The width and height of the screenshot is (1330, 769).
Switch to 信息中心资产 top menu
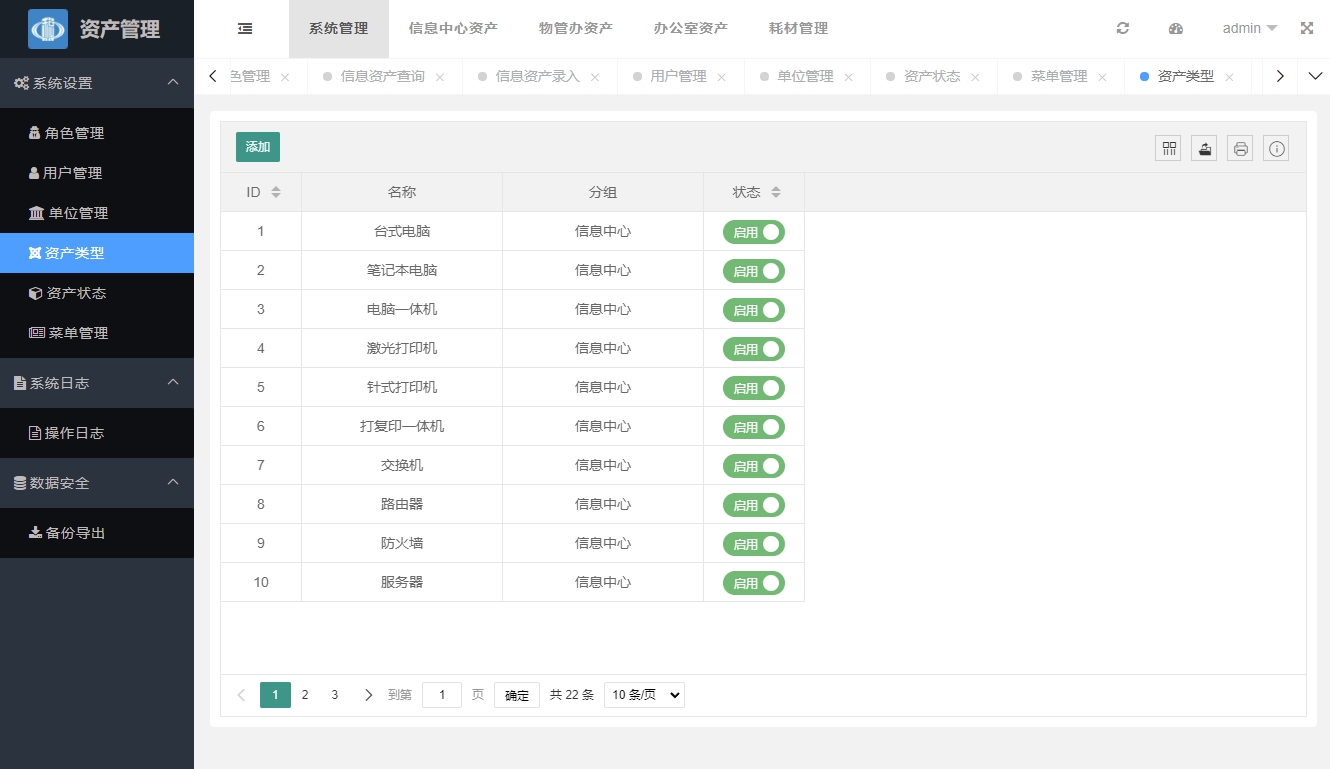point(453,29)
